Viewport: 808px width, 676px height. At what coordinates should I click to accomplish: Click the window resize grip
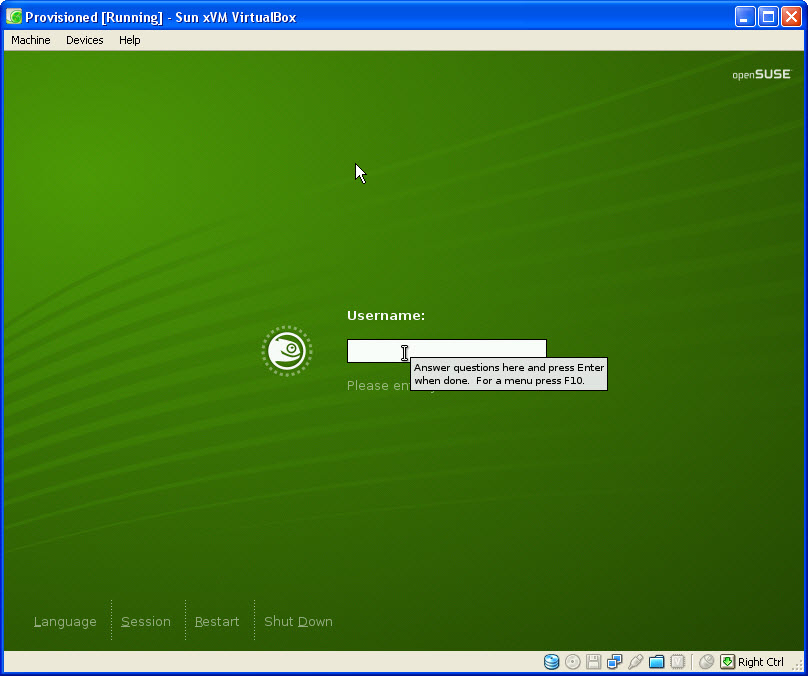[798, 665]
